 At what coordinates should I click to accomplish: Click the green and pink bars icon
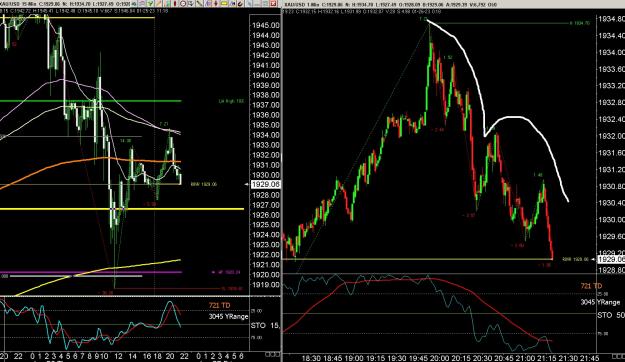(x=167, y=4)
